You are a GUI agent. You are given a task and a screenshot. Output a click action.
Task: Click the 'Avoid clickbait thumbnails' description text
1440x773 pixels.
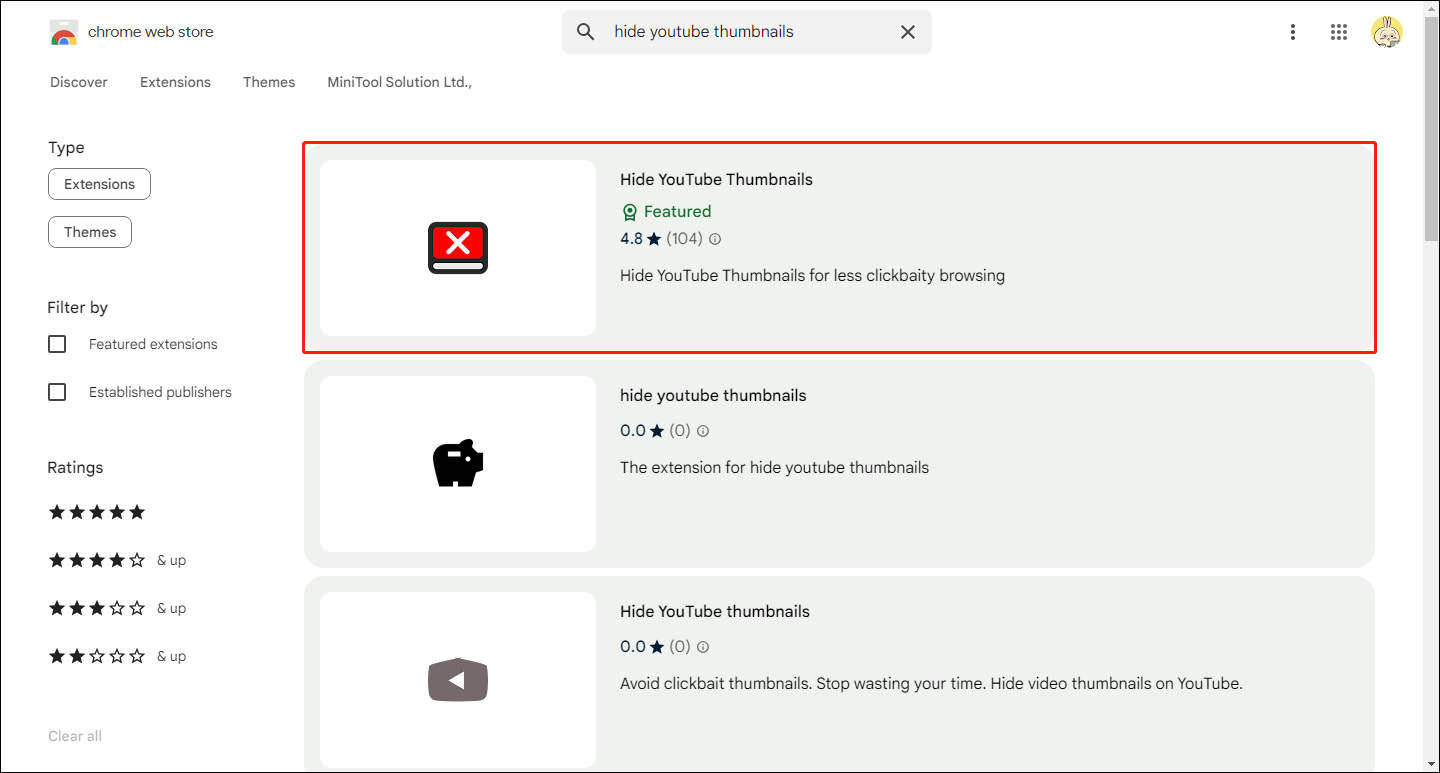931,684
